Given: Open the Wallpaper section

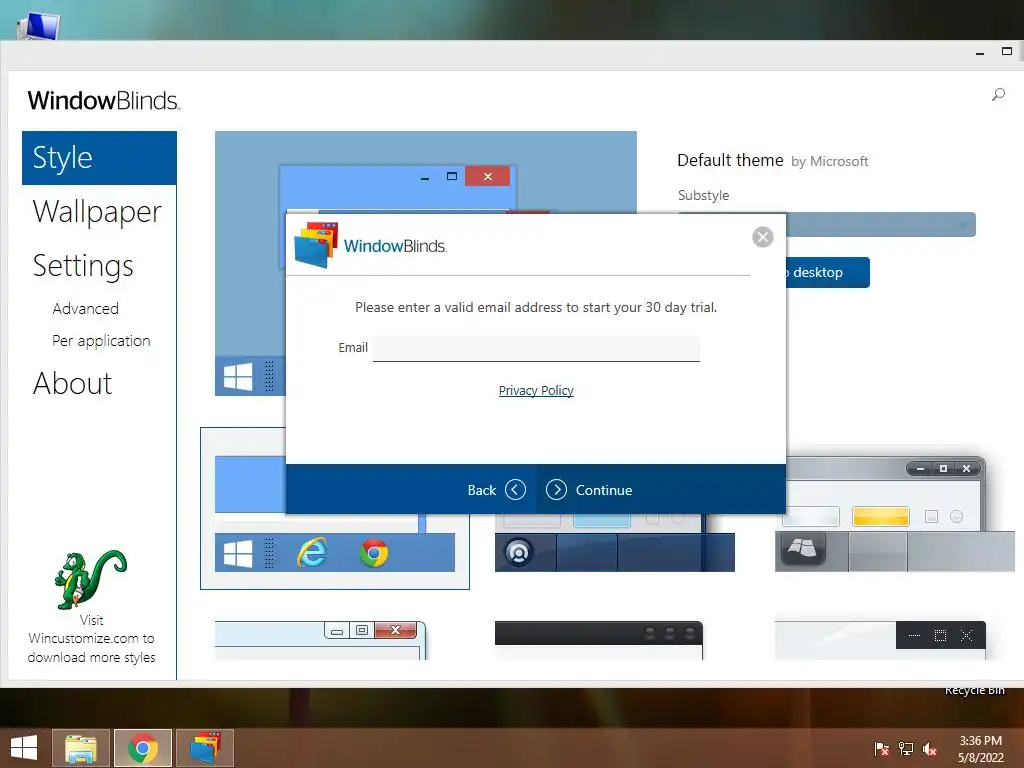Looking at the screenshot, I should [97, 212].
